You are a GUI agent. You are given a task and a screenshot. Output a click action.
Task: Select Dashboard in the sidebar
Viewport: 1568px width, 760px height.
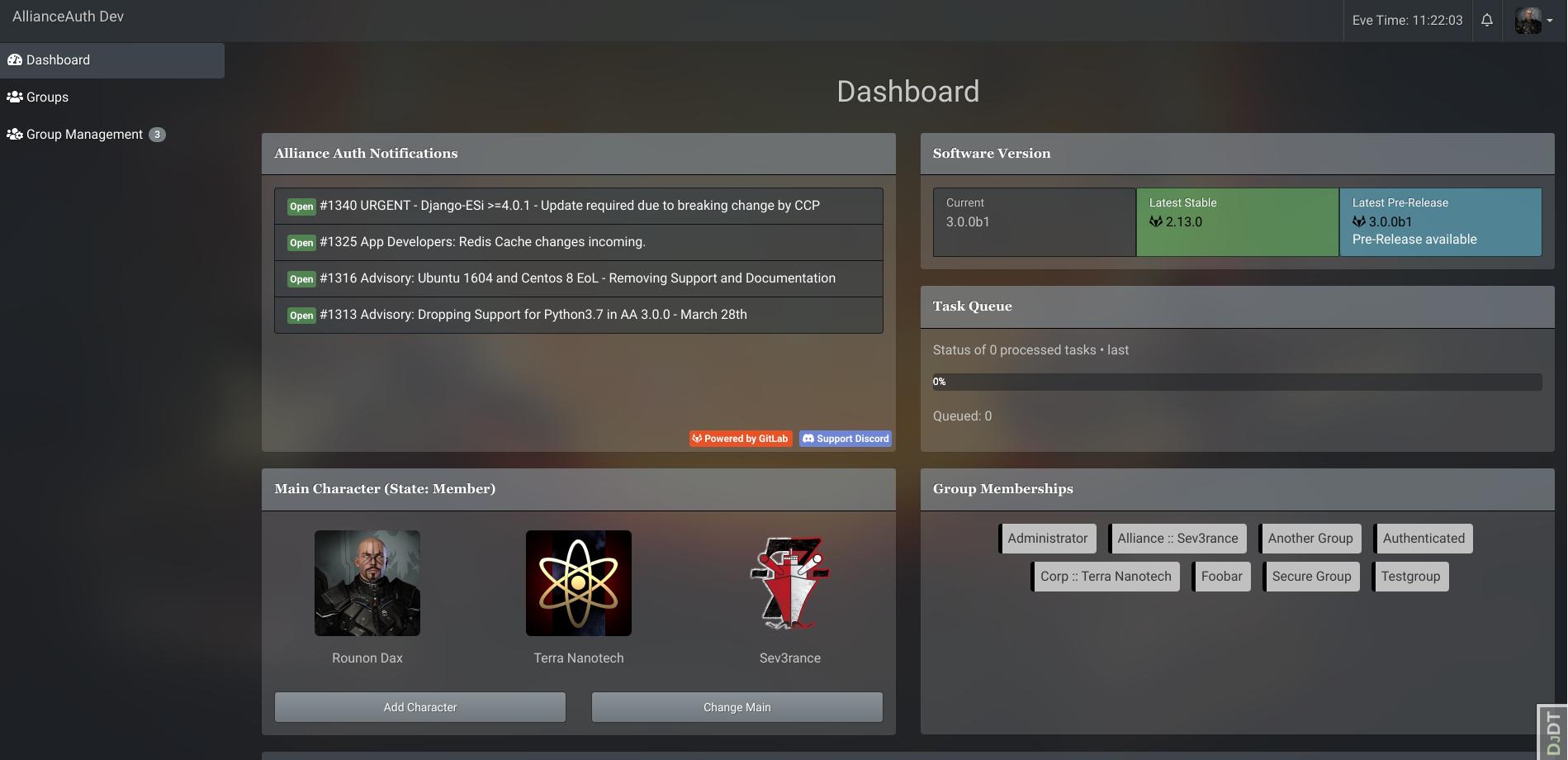57,59
